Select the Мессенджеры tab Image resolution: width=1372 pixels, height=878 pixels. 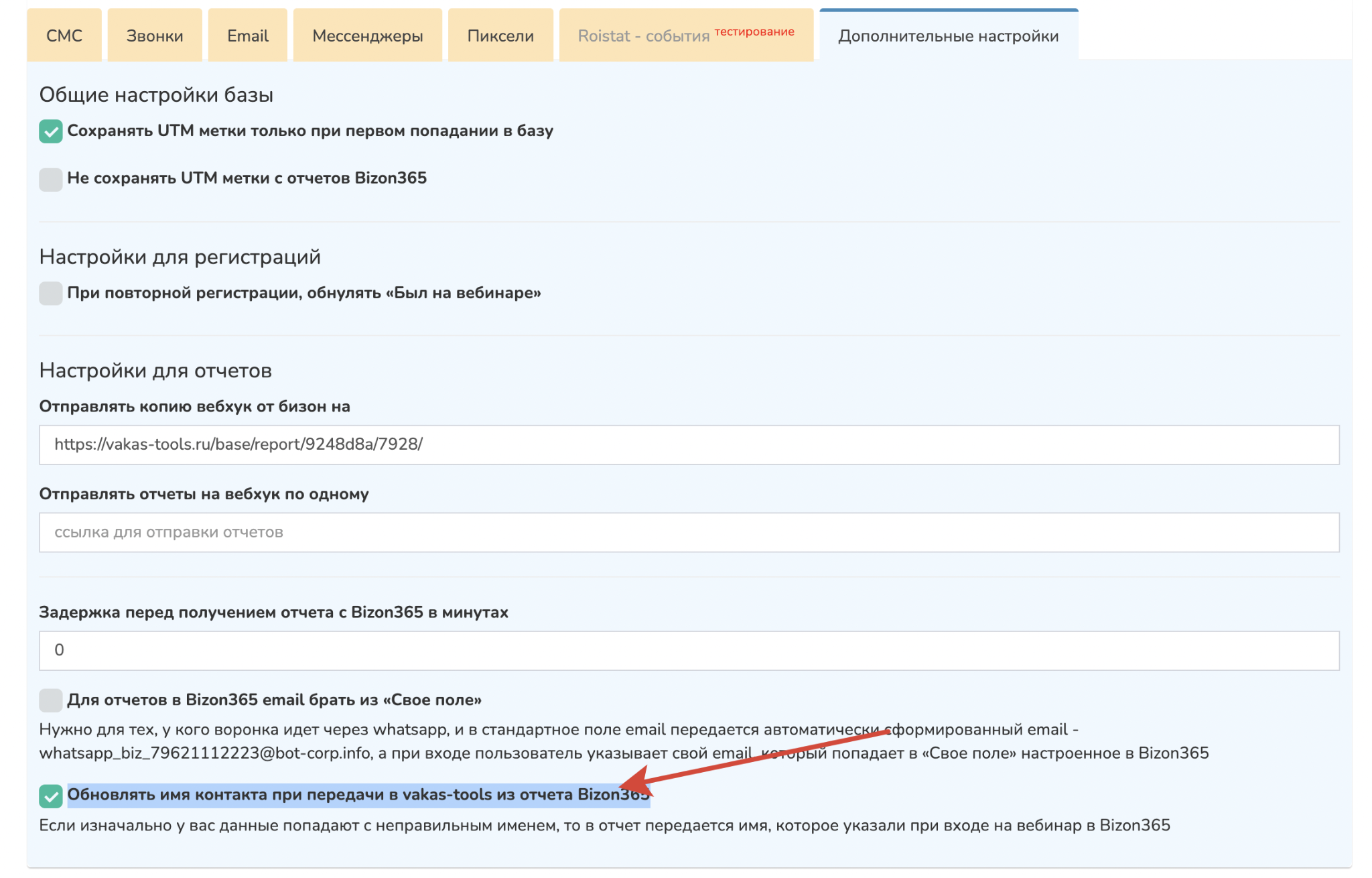pos(367,36)
